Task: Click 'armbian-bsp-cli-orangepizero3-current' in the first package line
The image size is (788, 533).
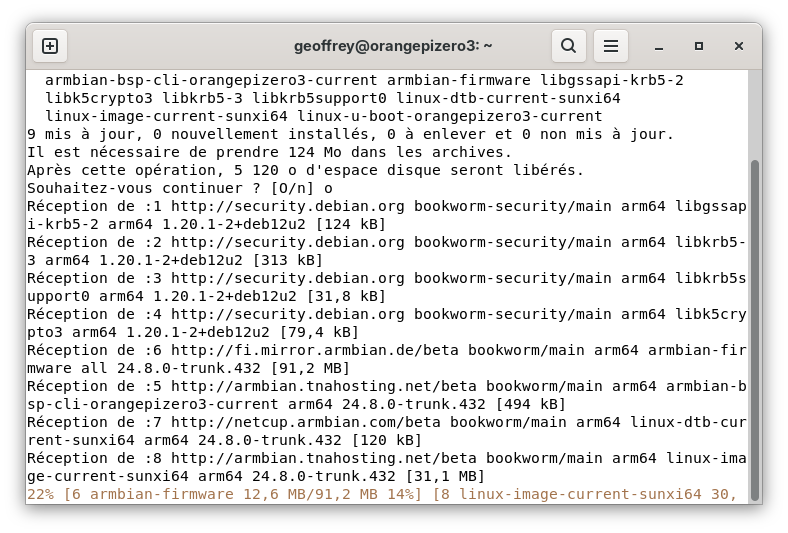Action: pos(211,80)
